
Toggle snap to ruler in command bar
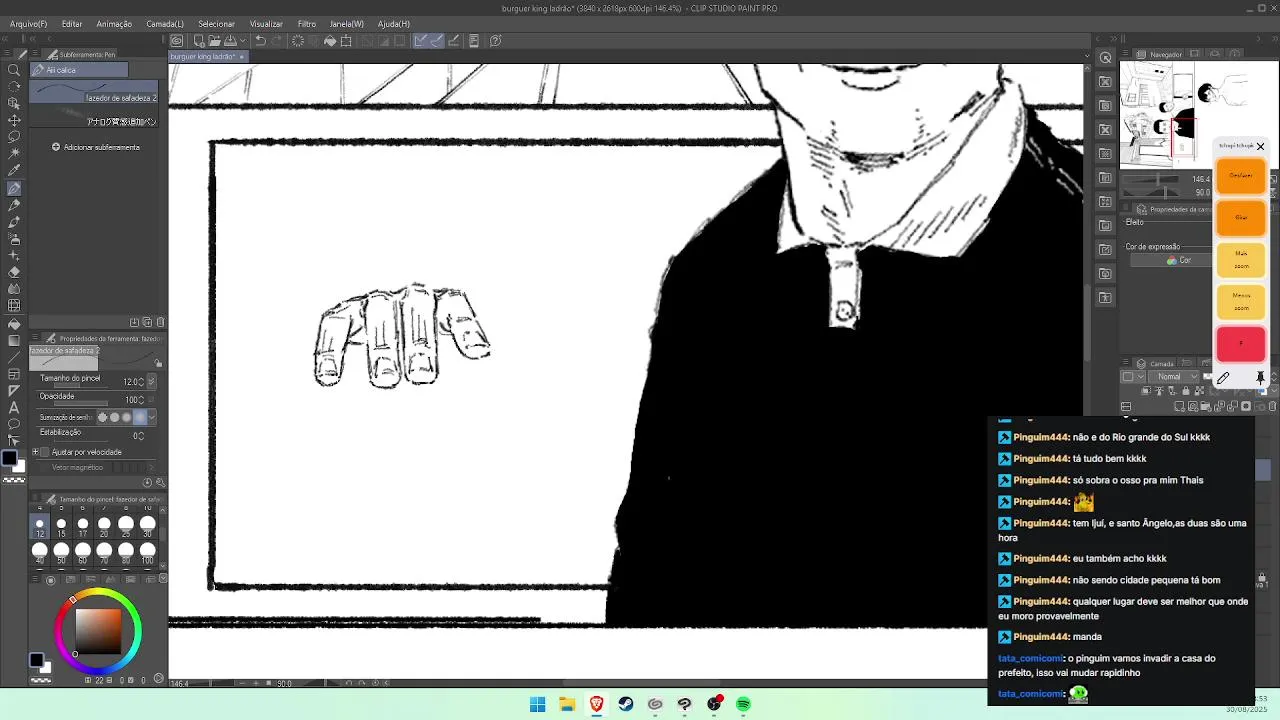(421, 41)
